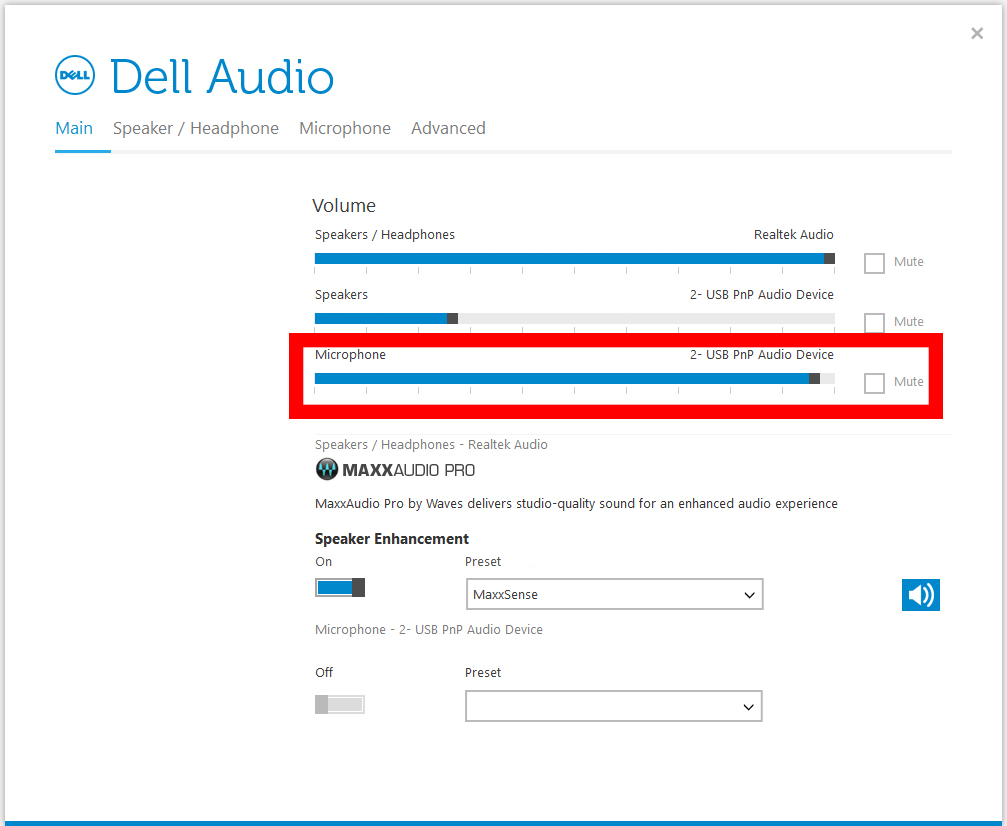Screen dimensions: 1007x826
Task: Click the Speakers / Headphones Realtek volume slider
Action: (575, 258)
